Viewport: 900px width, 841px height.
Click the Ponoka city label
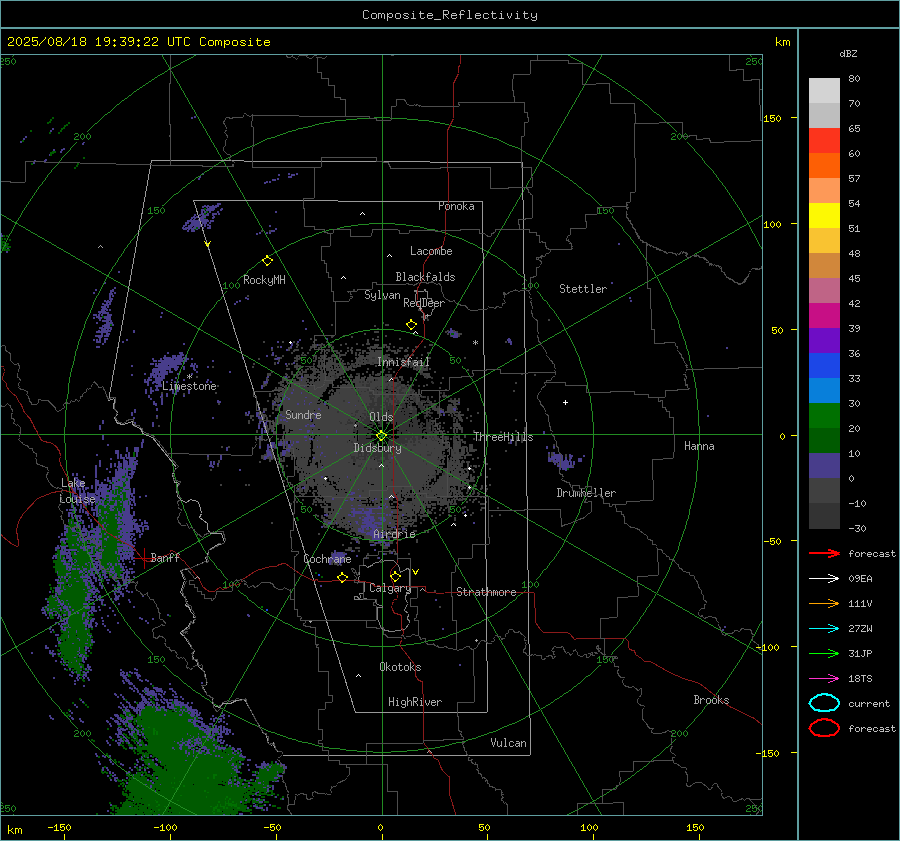(x=456, y=206)
